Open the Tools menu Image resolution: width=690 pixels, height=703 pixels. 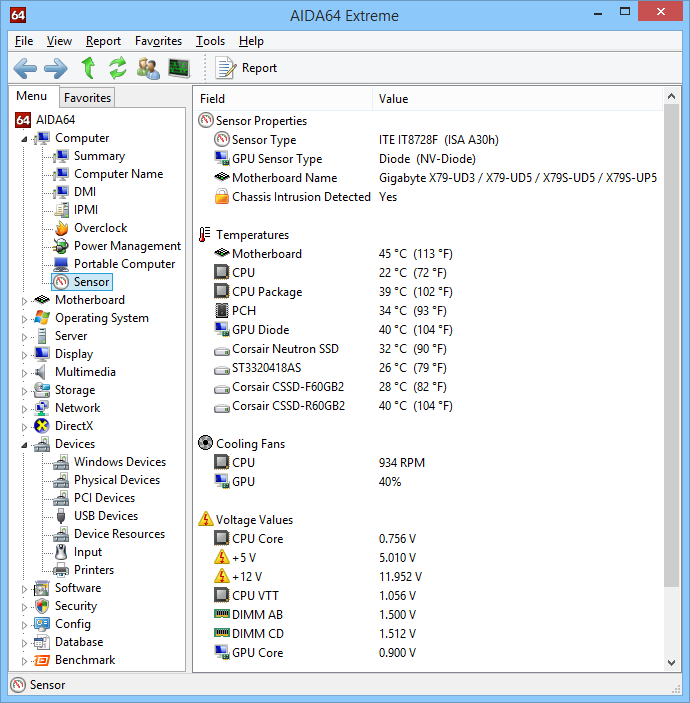[210, 41]
